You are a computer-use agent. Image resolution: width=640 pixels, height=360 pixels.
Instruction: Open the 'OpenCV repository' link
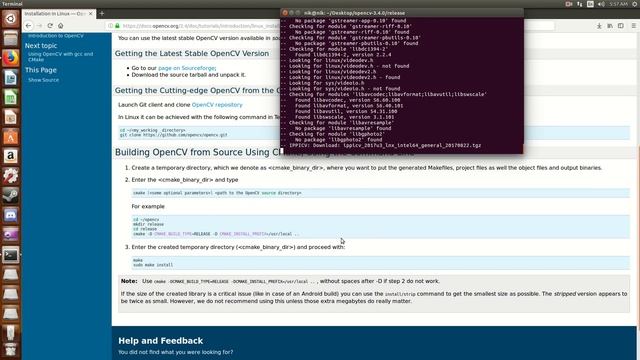point(217,105)
